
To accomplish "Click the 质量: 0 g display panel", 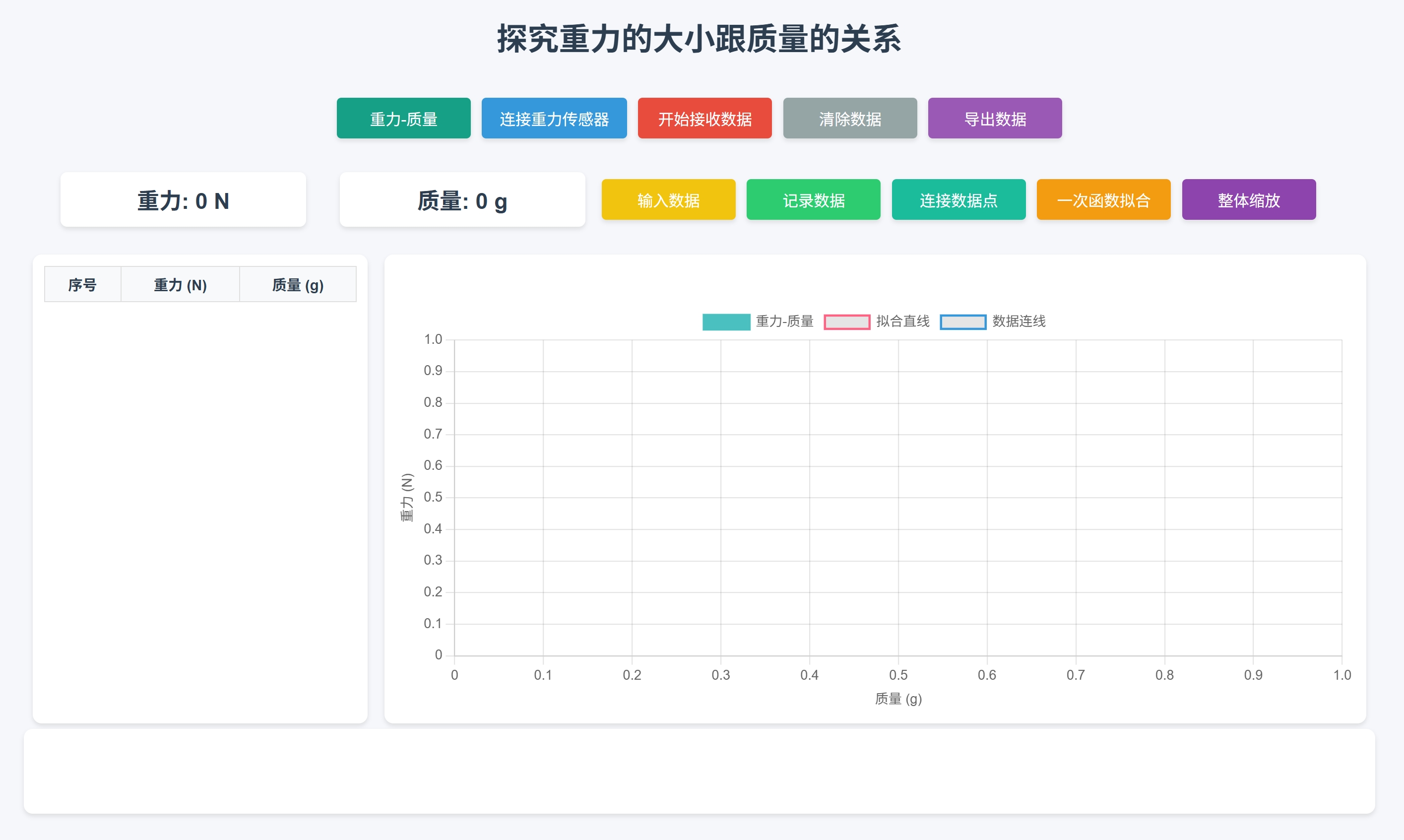I will point(462,199).
